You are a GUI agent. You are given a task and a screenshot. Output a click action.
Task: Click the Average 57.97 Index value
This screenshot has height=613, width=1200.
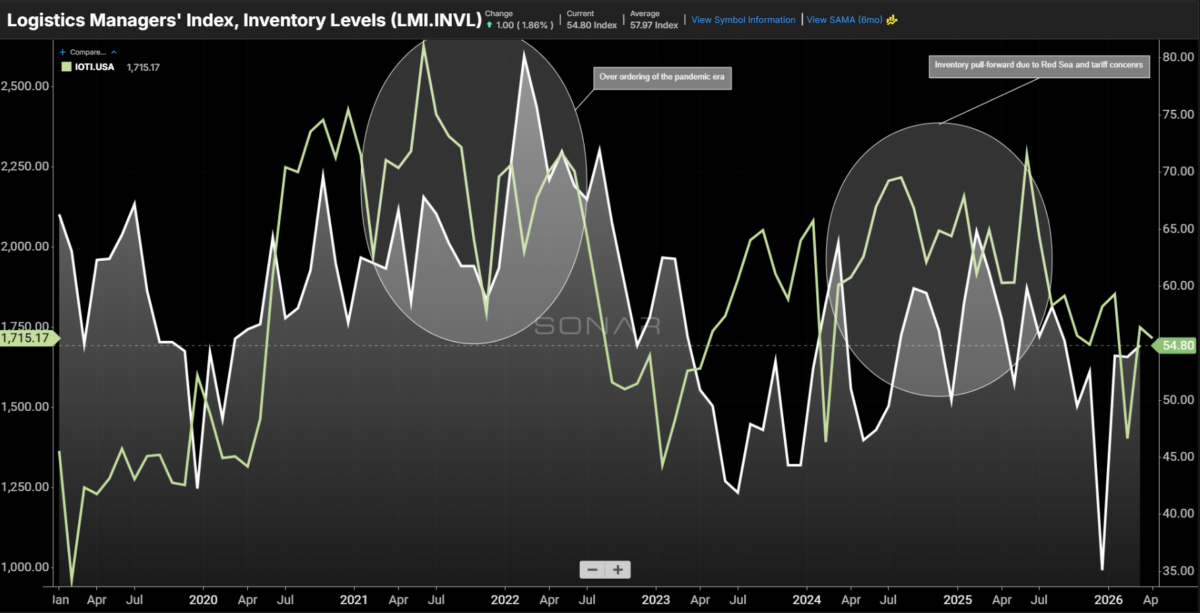click(x=656, y=23)
